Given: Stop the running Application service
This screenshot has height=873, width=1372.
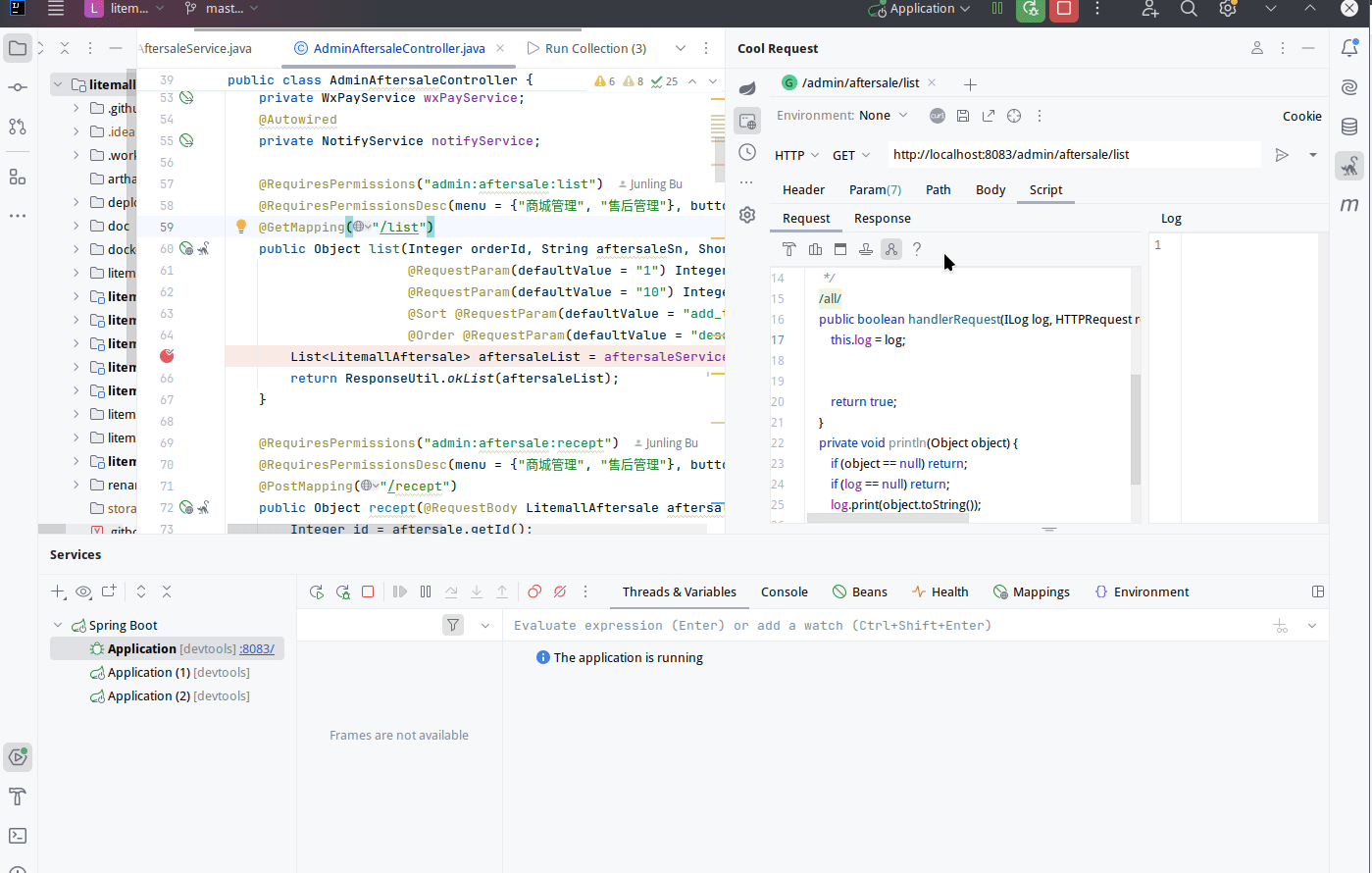Looking at the screenshot, I should tap(368, 591).
